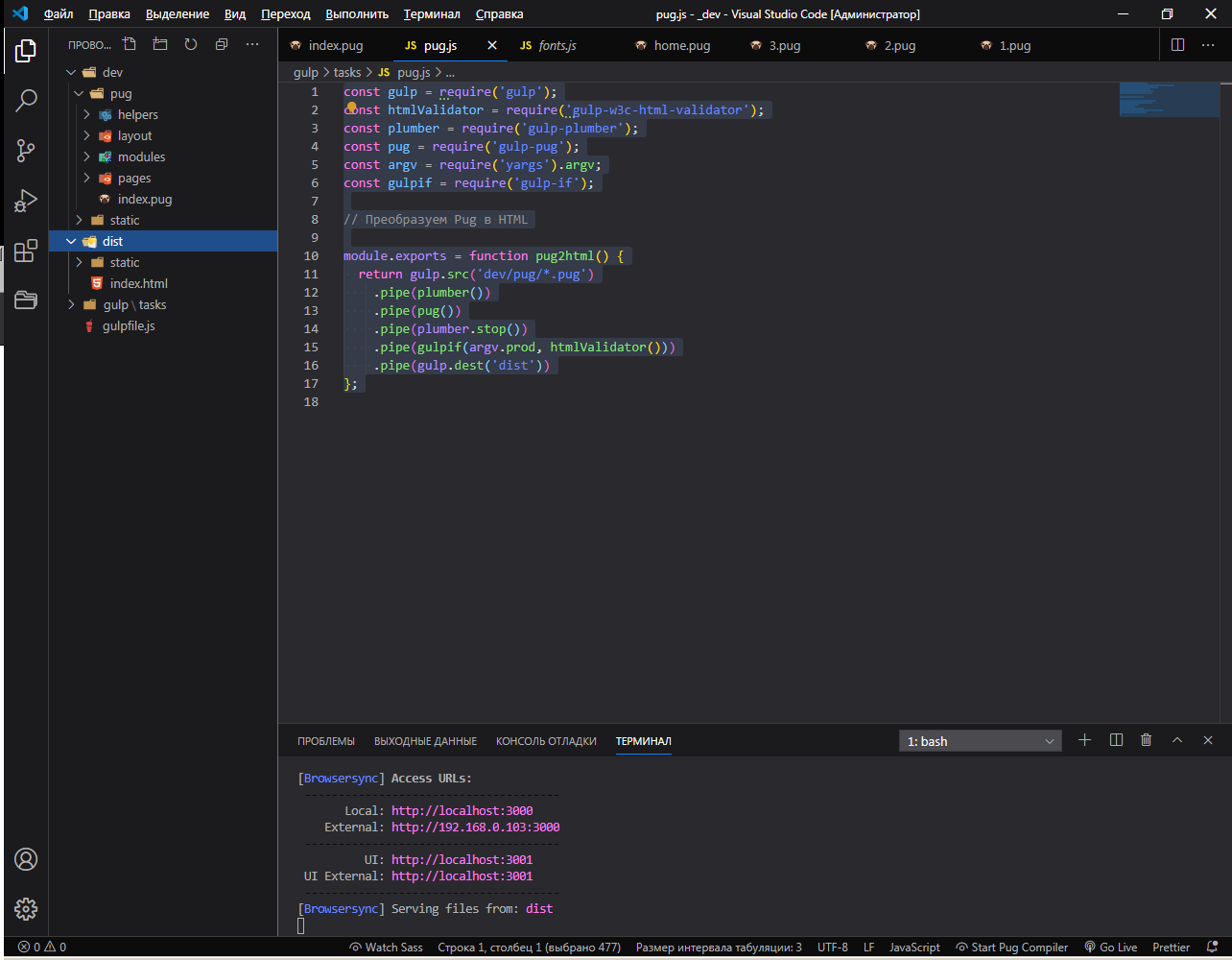Open external URL http://192.168.0.103:3000
Screen dimensions: 1232x960
click(x=476, y=827)
